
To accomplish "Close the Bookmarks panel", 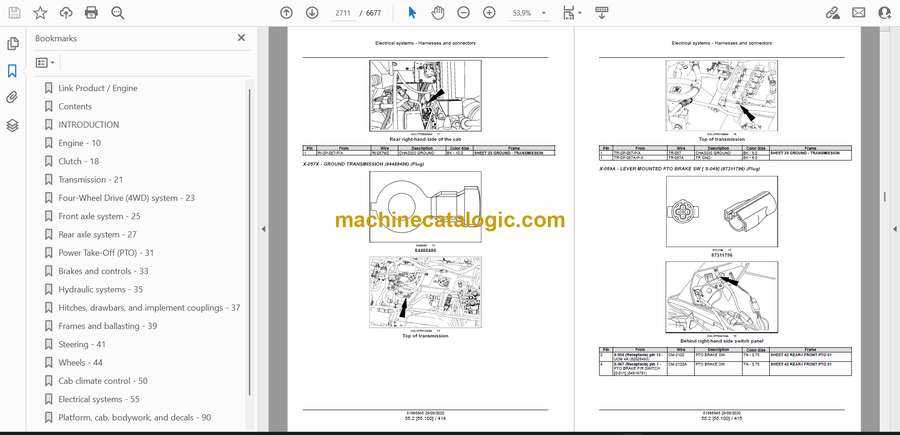I will (241, 38).
